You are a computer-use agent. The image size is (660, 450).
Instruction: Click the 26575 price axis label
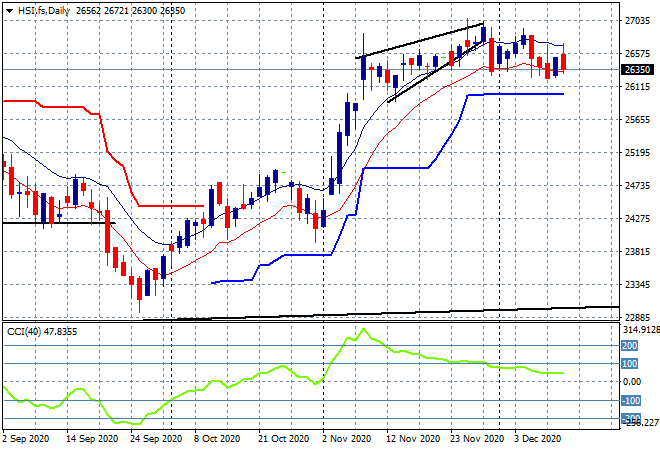coord(637,53)
